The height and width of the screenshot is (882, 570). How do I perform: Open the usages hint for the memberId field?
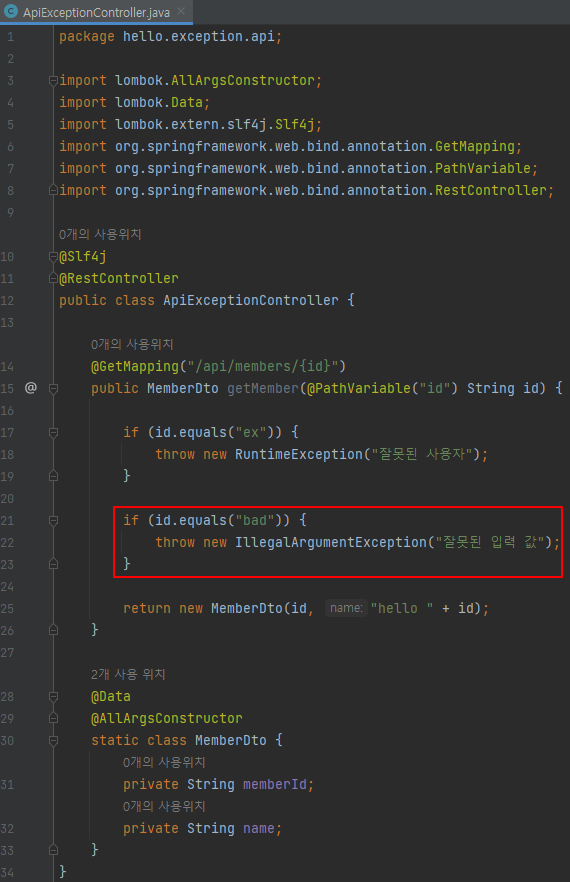[x=164, y=762]
